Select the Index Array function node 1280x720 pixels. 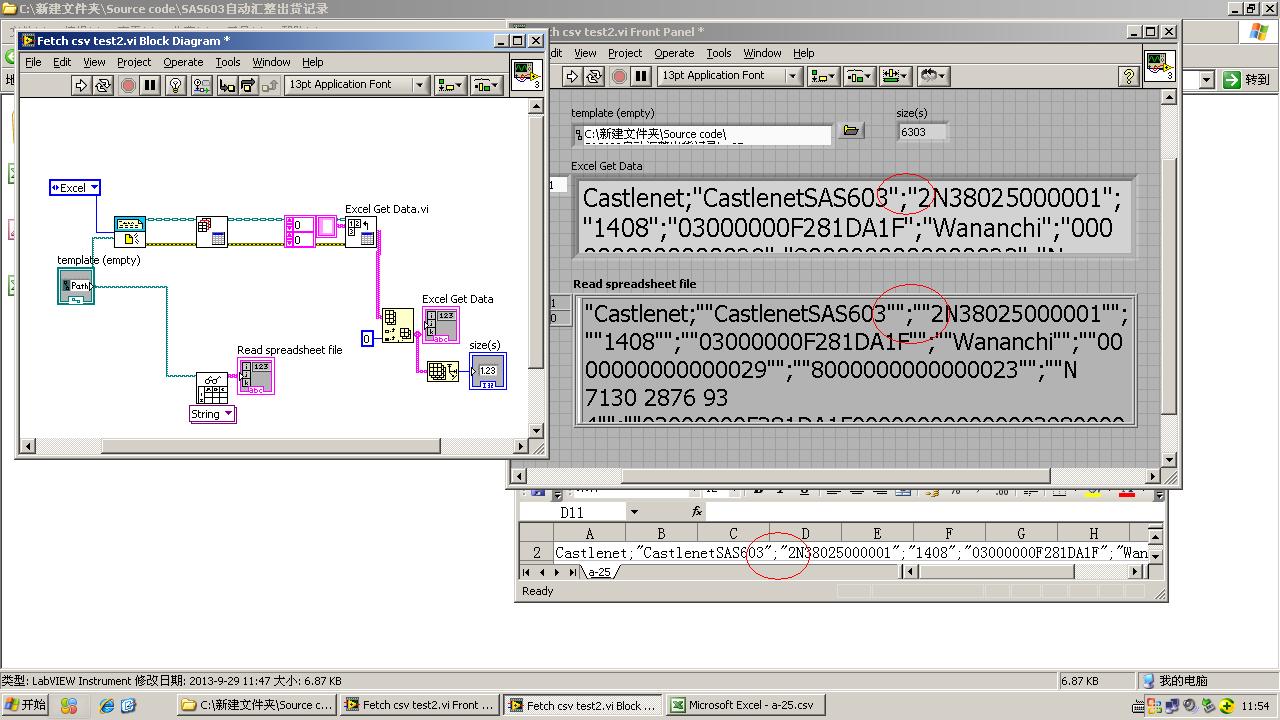point(398,326)
